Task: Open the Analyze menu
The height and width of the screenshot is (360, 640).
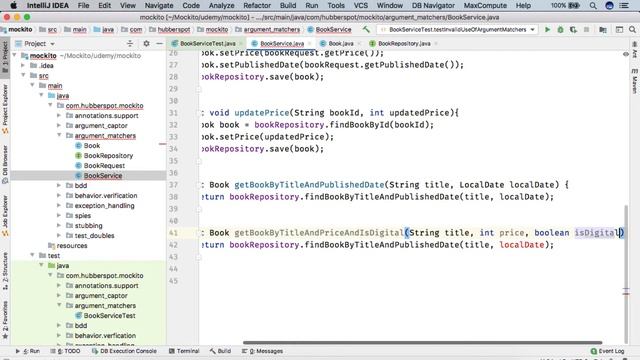Action: coord(222,5)
